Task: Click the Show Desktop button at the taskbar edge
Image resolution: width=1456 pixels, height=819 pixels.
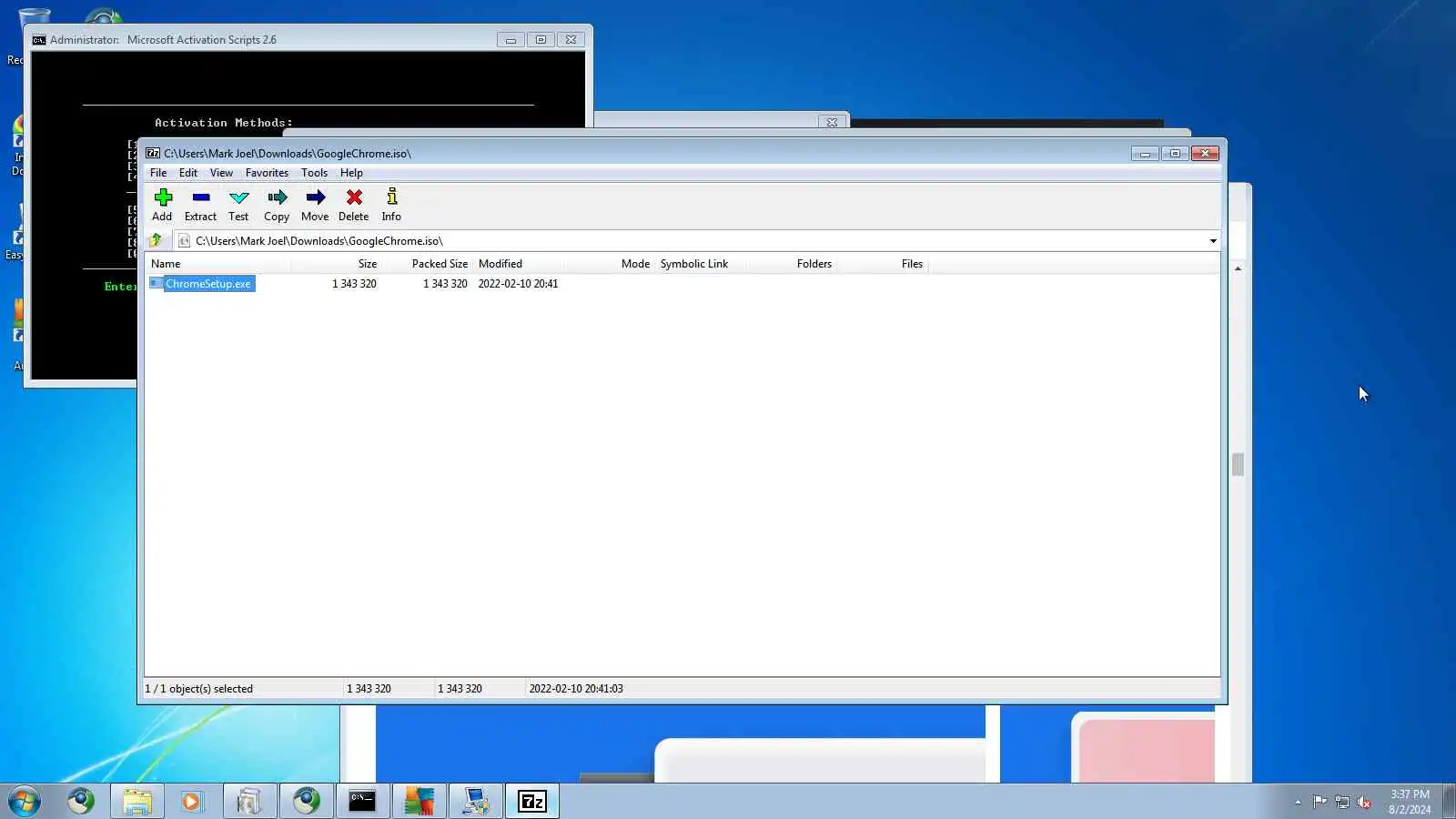Action: (x=1449, y=801)
